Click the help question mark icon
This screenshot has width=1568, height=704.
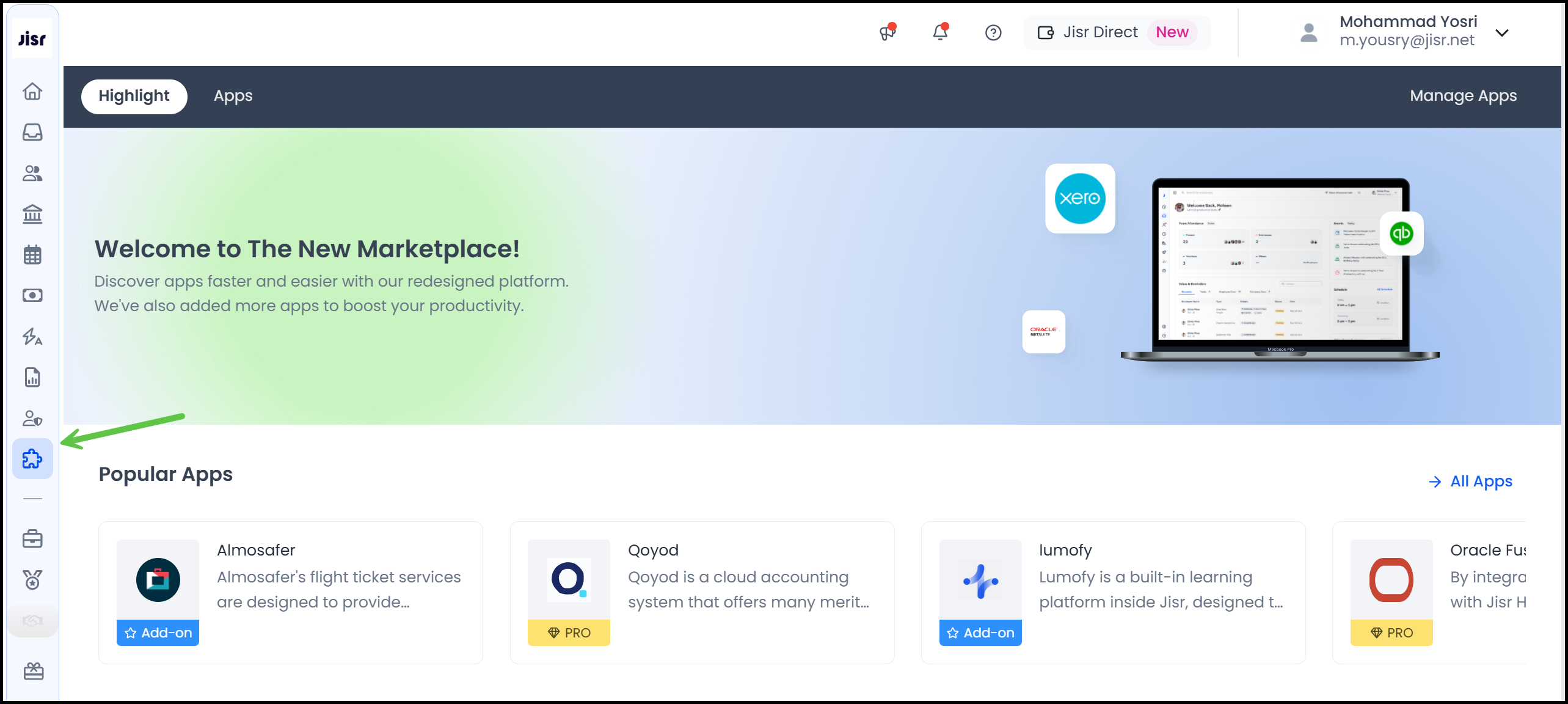click(993, 32)
